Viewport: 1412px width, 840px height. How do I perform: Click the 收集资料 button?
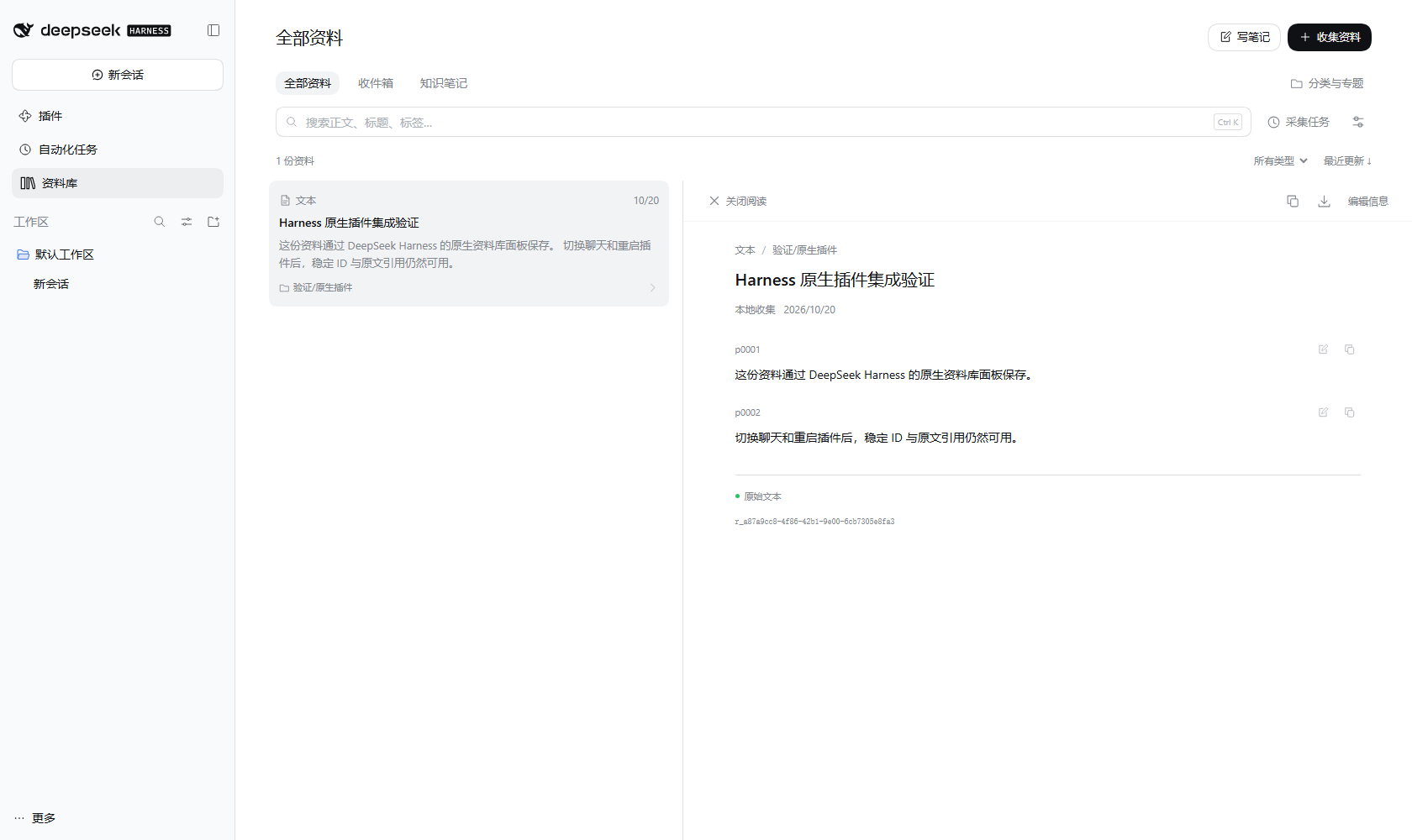tap(1330, 37)
